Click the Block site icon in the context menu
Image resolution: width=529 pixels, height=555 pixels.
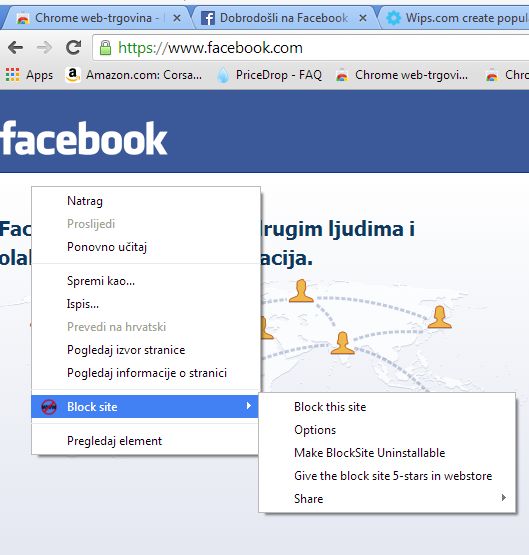click(49, 407)
